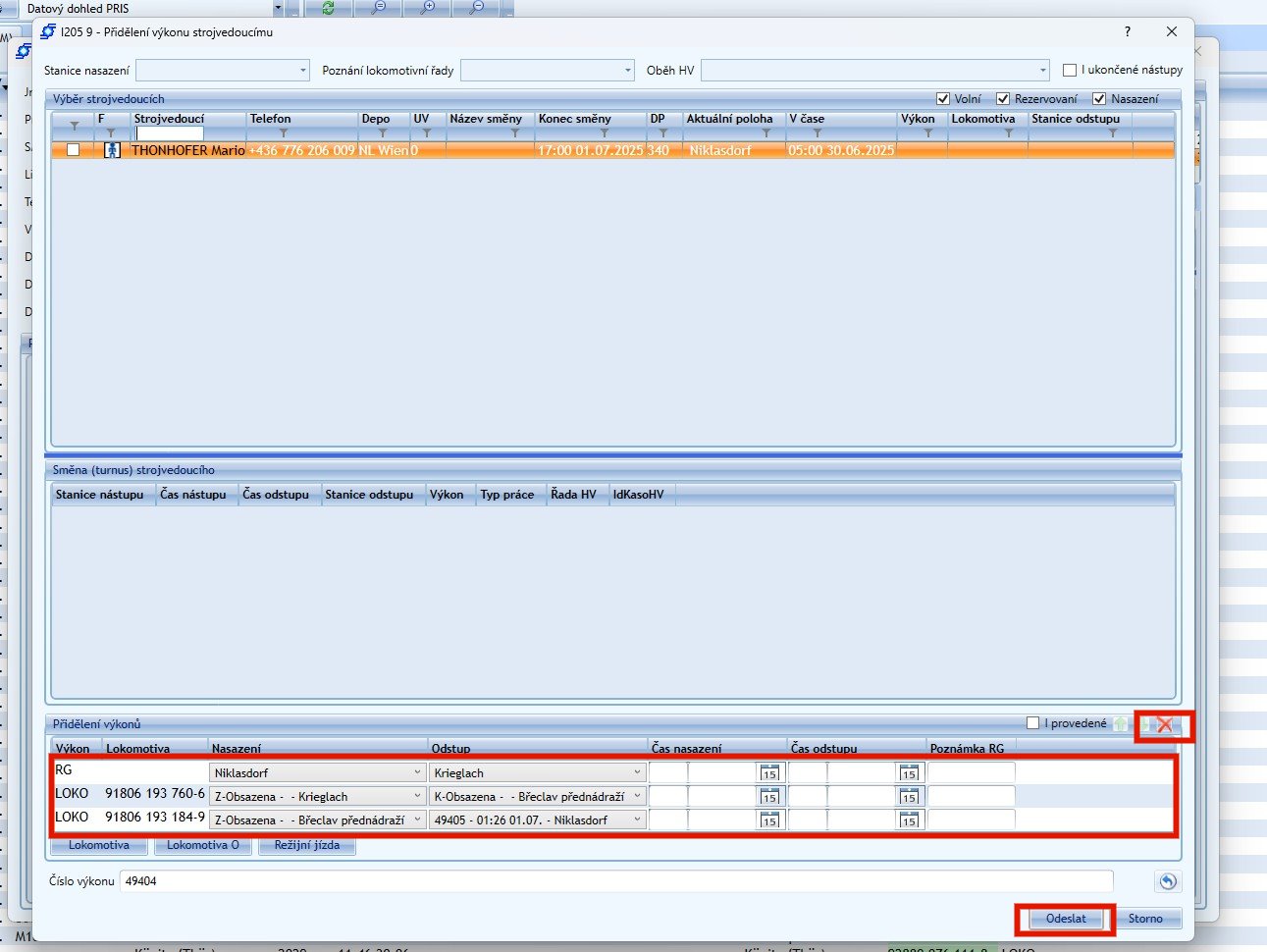Viewport: 1267px width, 952px height.
Task: Click the red X delete row icon
Action: coord(1164,725)
